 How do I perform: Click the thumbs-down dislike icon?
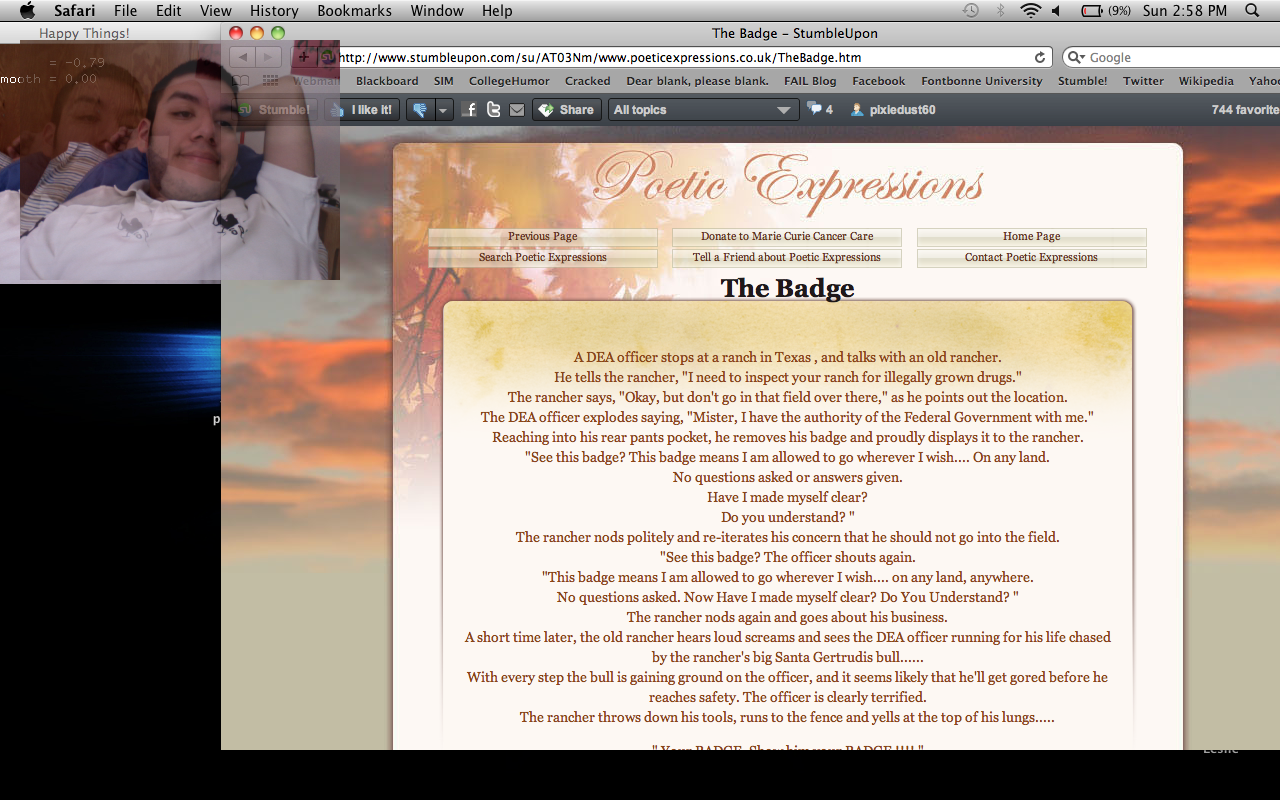point(420,110)
